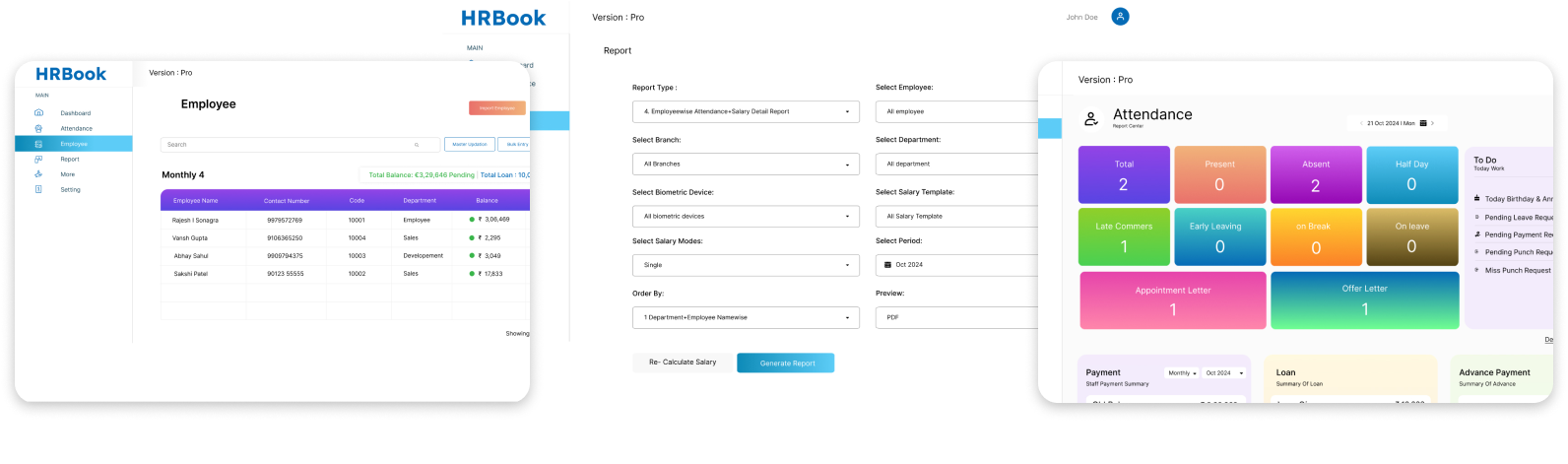1568x464 pixels.
Task: Click the purple Total attendance tile
Action: 1124,175
